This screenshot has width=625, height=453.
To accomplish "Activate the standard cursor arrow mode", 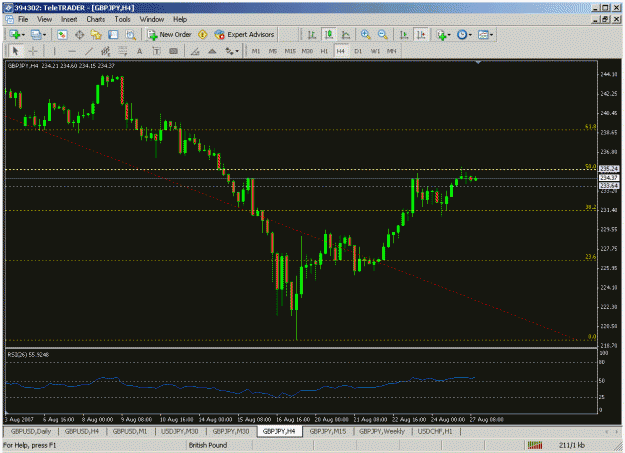I will point(16,51).
